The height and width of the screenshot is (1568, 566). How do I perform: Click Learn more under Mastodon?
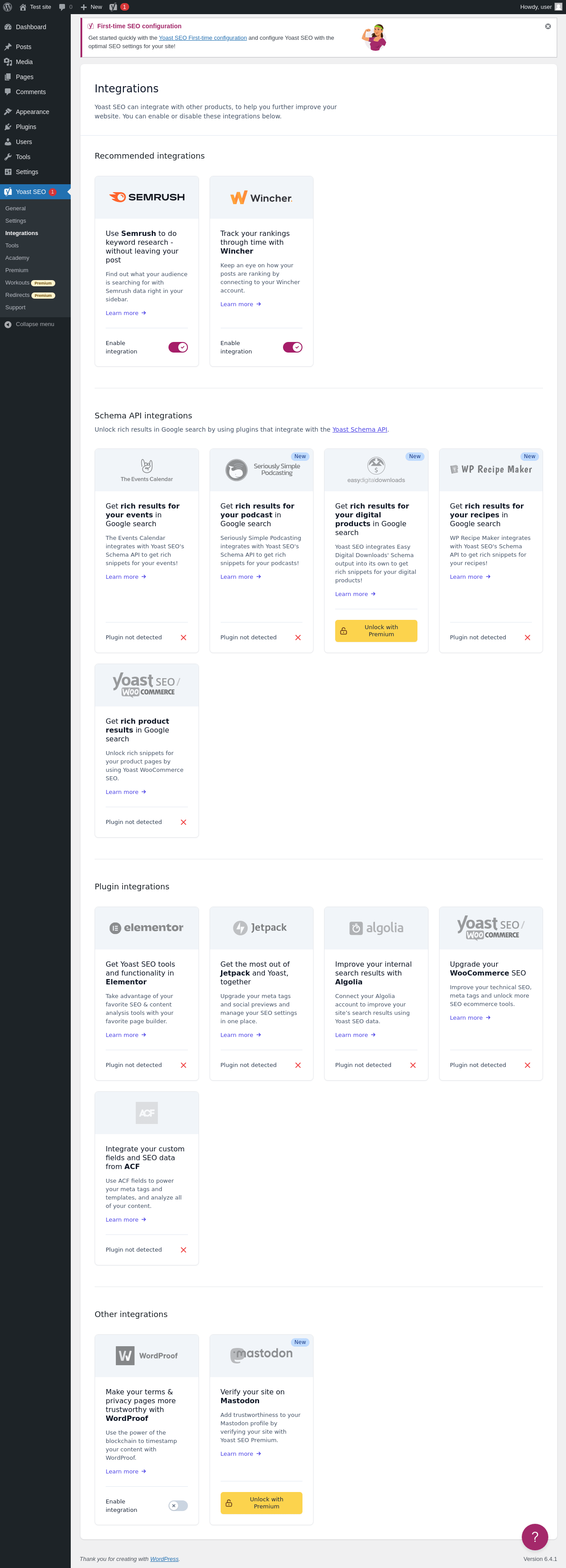tap(240, 1454)
